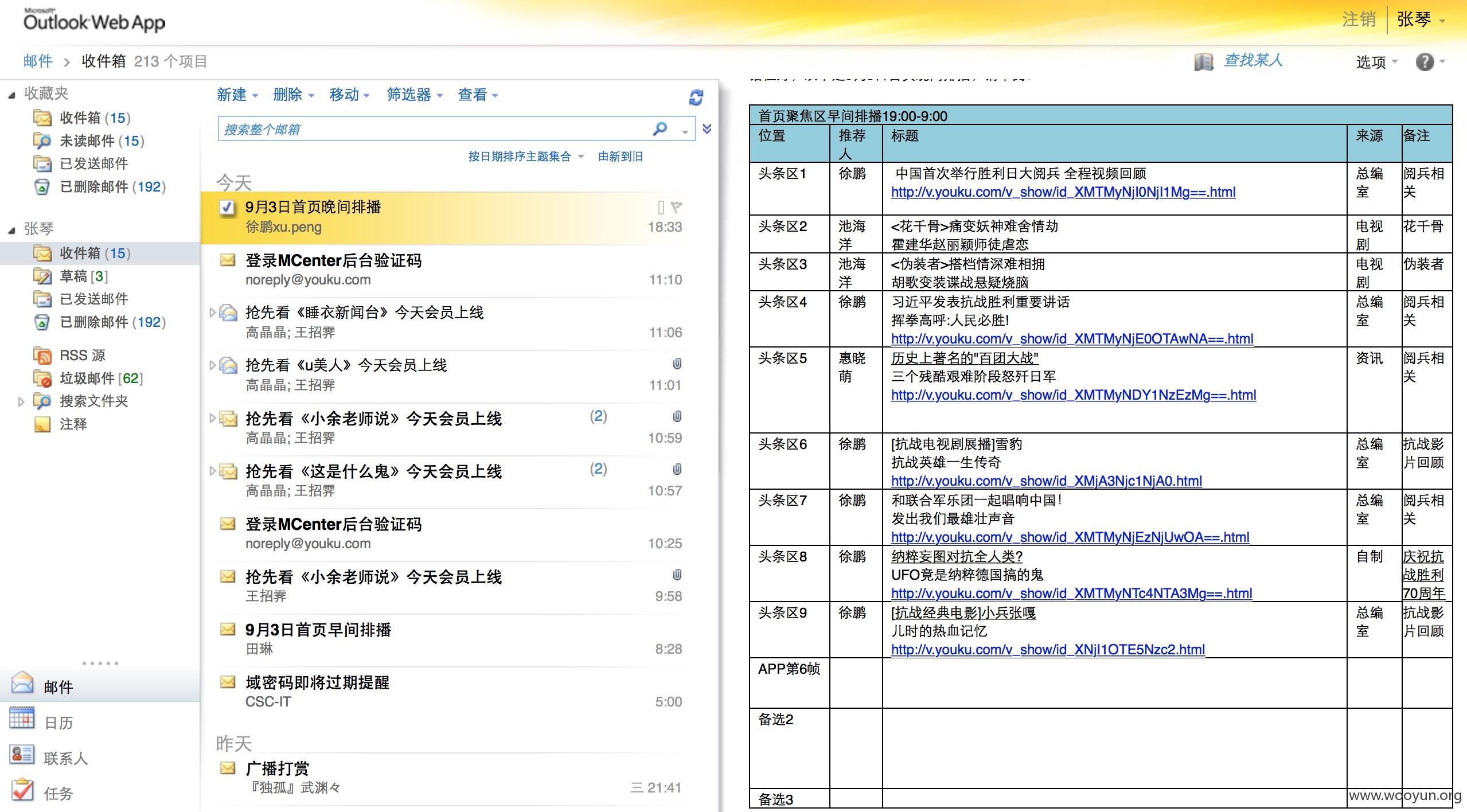The image size is (1467, 812).
Task: Click favorites 已发送邮件 folder icon
Action: [42, 163]
